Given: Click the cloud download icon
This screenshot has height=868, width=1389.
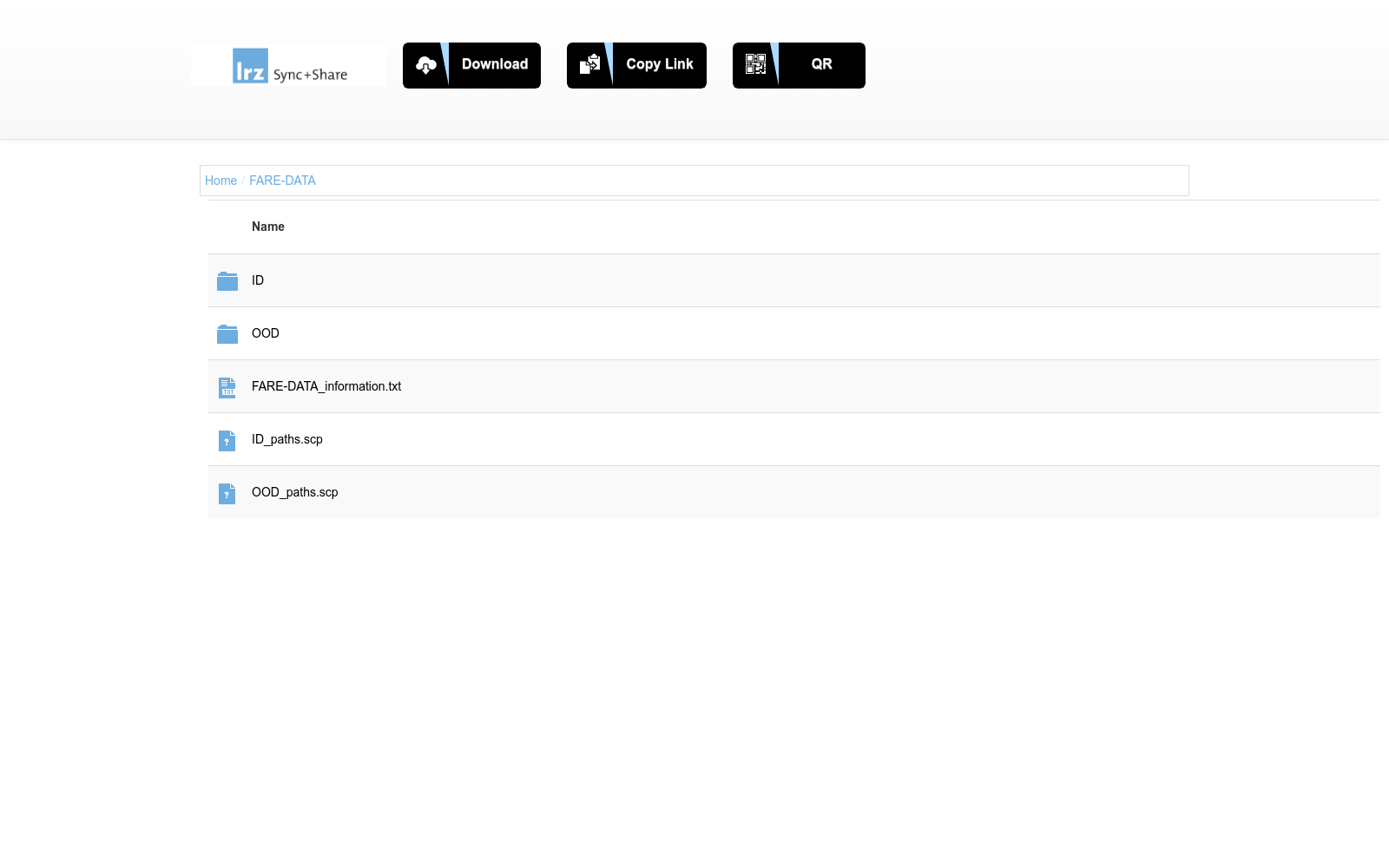Looking at the screenshot, I should coord(426,65).
